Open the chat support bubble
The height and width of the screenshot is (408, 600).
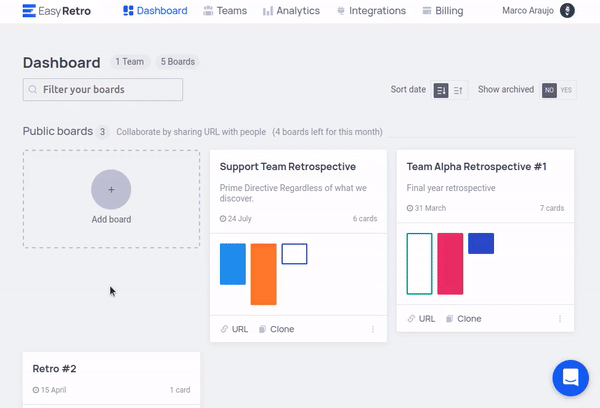572,379
